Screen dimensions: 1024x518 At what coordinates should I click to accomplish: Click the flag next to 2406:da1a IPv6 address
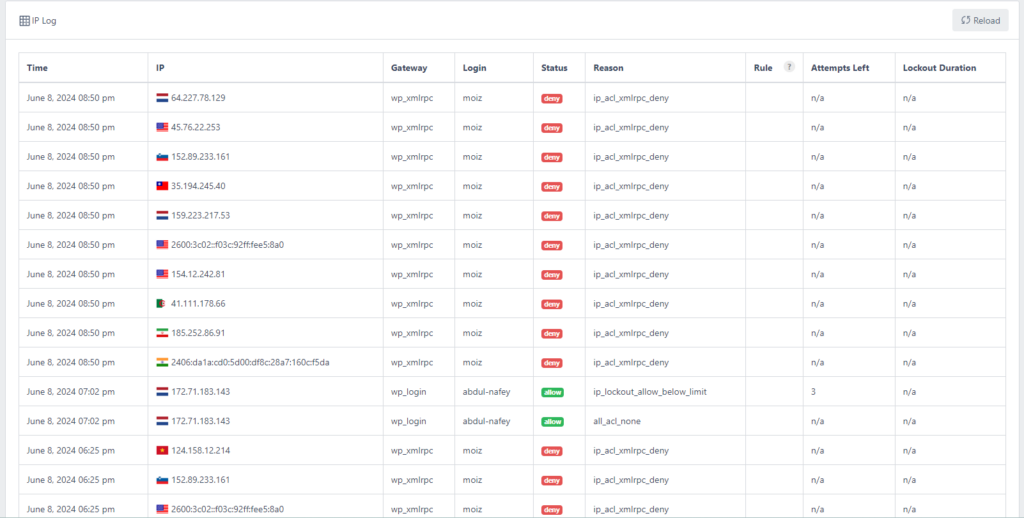(162, 362)
